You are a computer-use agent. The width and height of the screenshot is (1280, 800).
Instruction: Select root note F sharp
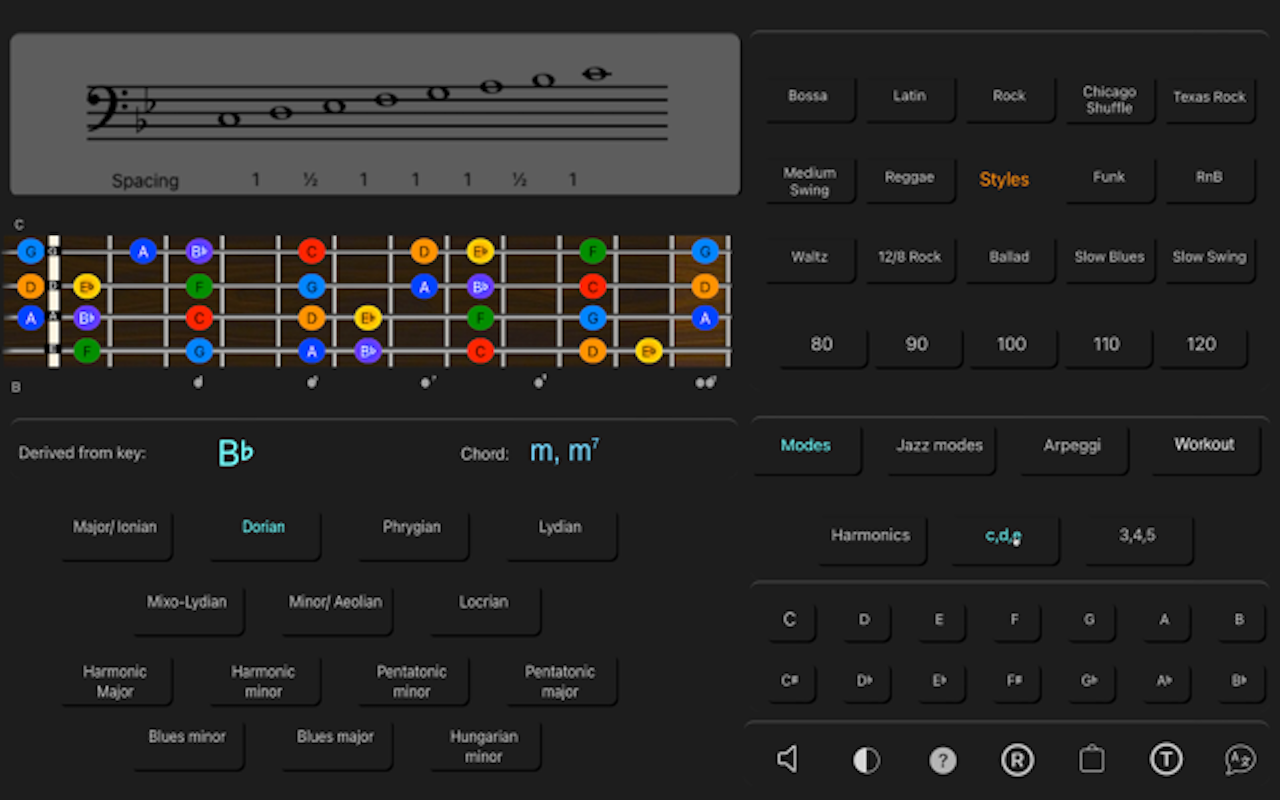point(1014,682)
